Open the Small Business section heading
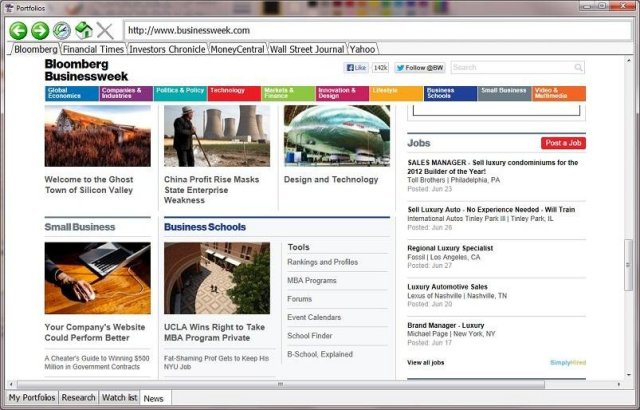This screenshot has height=410, width=640. coord(80,227)
